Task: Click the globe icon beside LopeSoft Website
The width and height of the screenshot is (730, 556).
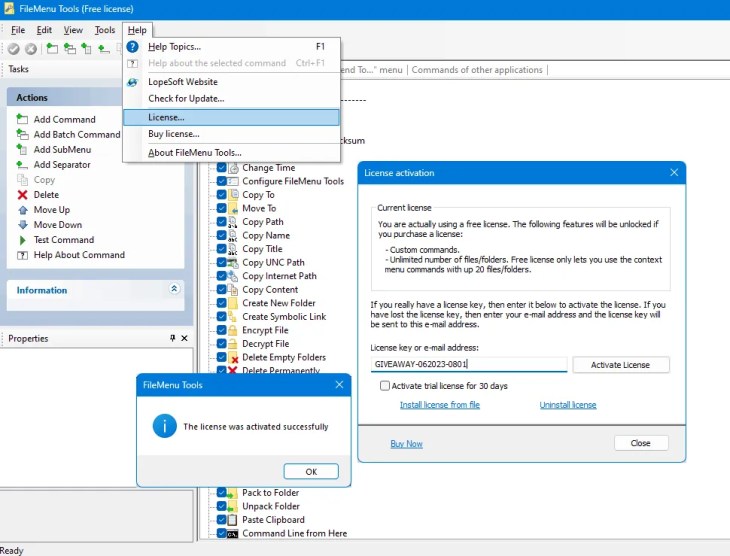Action: coord(132,82)
